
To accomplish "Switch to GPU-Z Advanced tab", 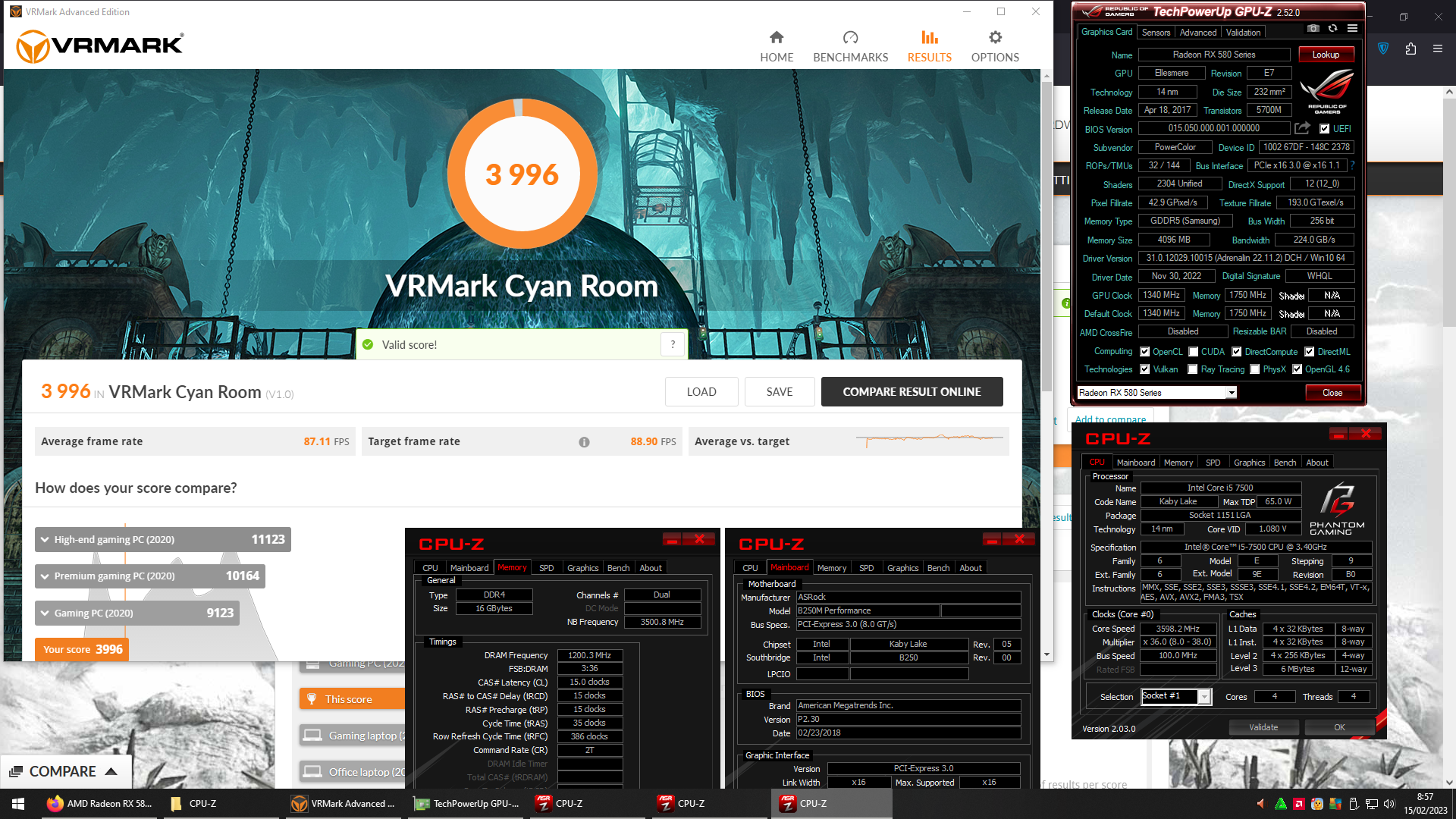I will (1198, 33).
